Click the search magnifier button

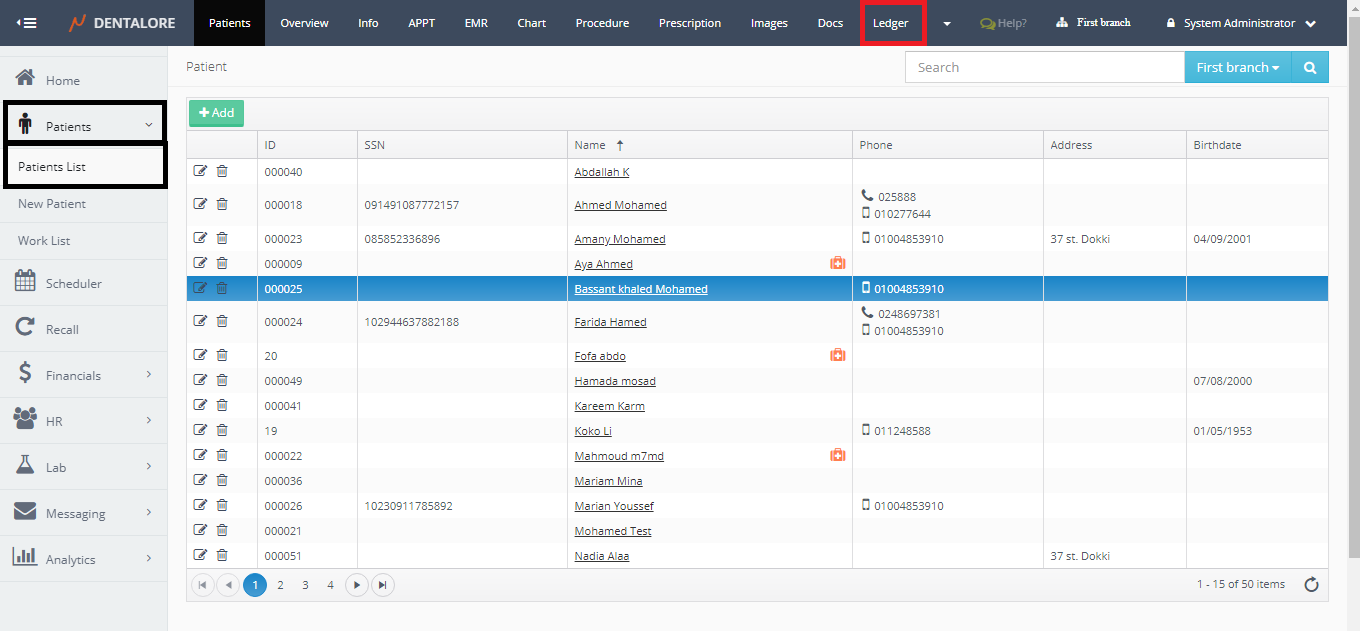coord(1309,67)
